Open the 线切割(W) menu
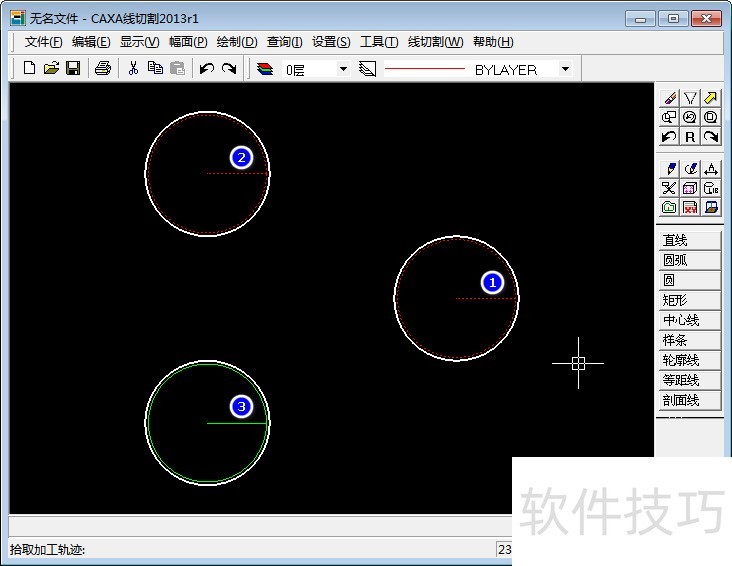732x566 pixels. [x=435, y=42]
